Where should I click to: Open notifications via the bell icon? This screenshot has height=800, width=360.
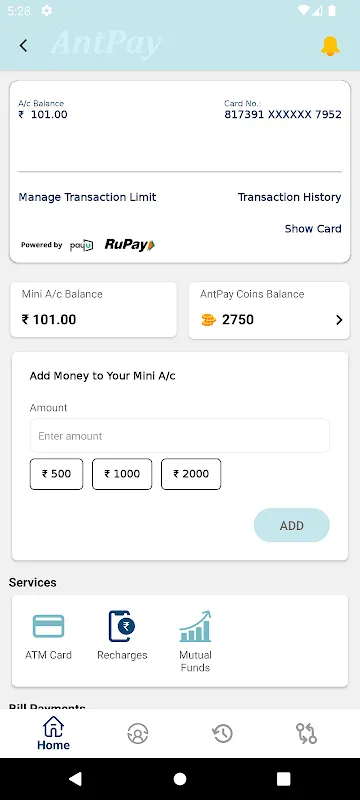330,46
